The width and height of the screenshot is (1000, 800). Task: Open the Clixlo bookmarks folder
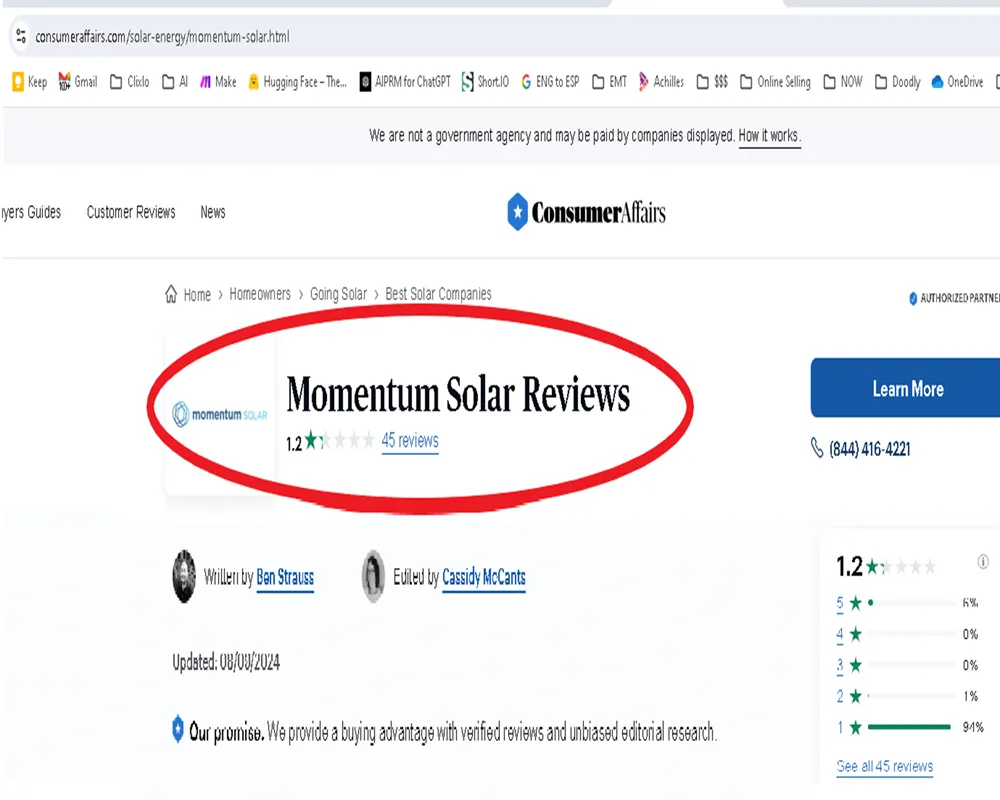[129, 82]
